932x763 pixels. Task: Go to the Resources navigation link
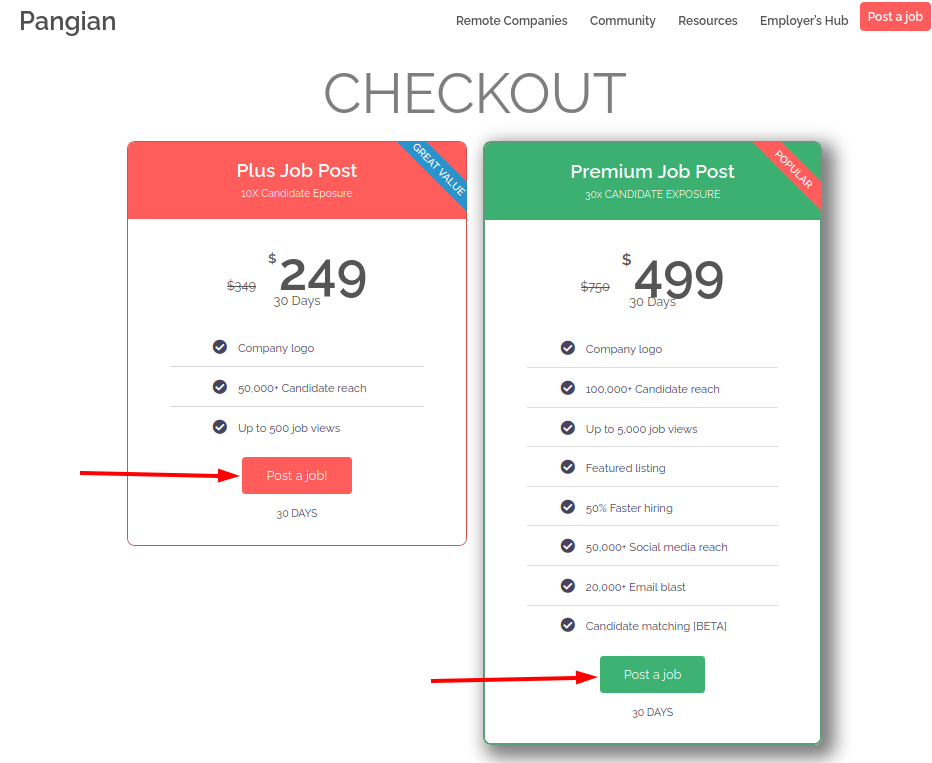click(x=707, y=21)
